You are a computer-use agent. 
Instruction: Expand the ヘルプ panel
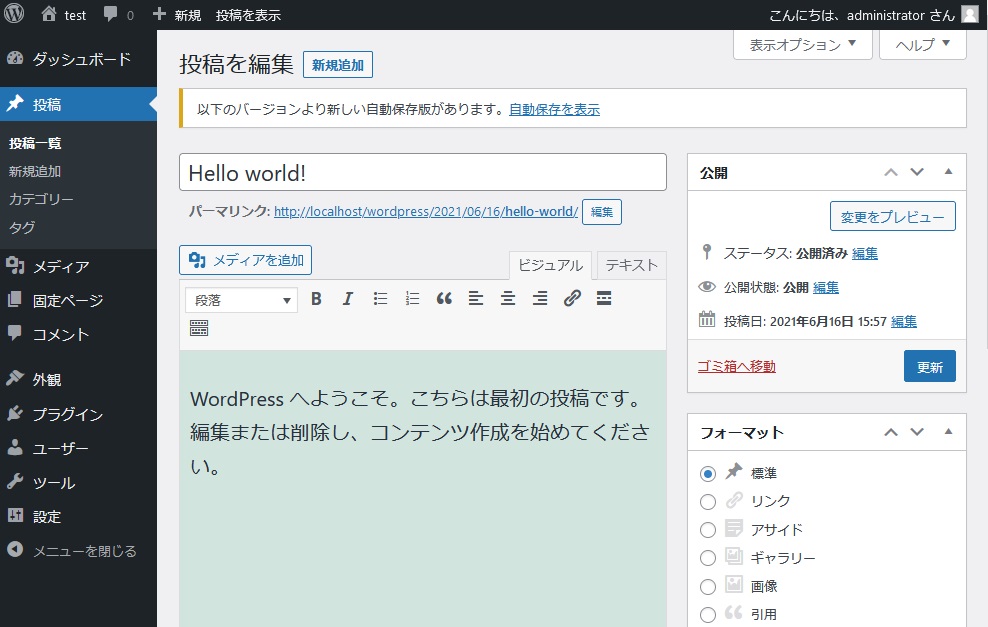(922, 45)
